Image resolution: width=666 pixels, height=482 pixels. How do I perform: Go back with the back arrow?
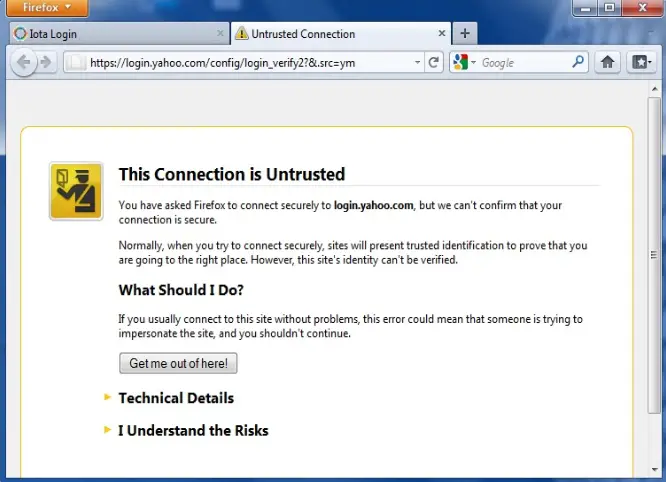(23, 62)
